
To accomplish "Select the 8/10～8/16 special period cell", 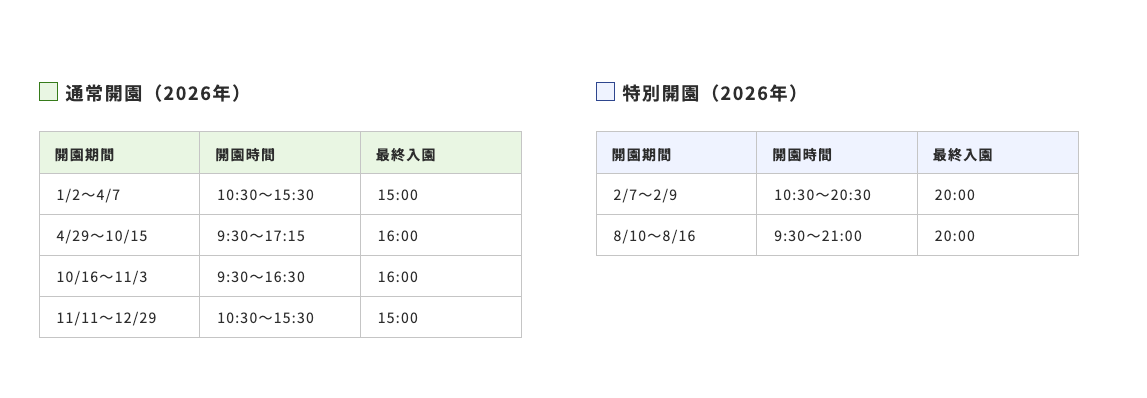I will click(x=677, y=235).
